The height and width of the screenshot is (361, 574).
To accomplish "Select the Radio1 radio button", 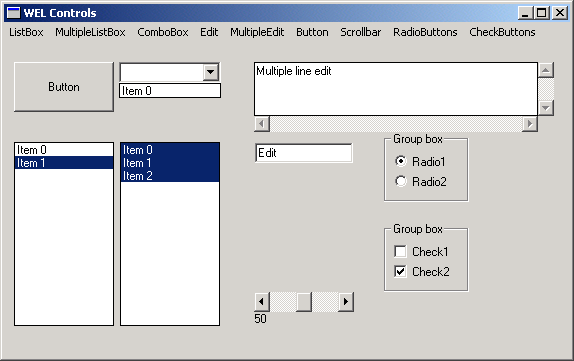I will (x=421, y=161).
